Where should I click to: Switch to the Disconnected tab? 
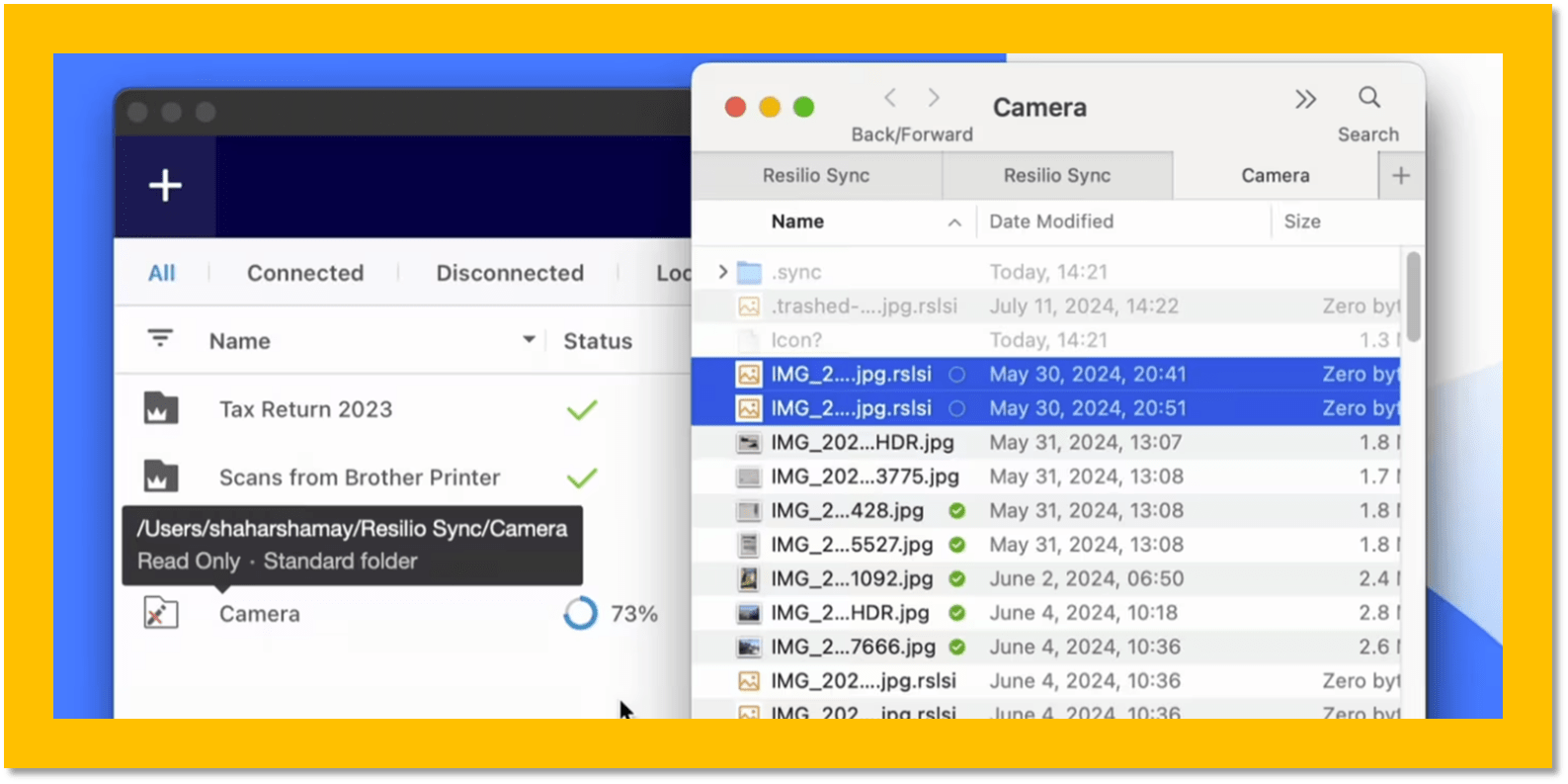coord(510,273)
